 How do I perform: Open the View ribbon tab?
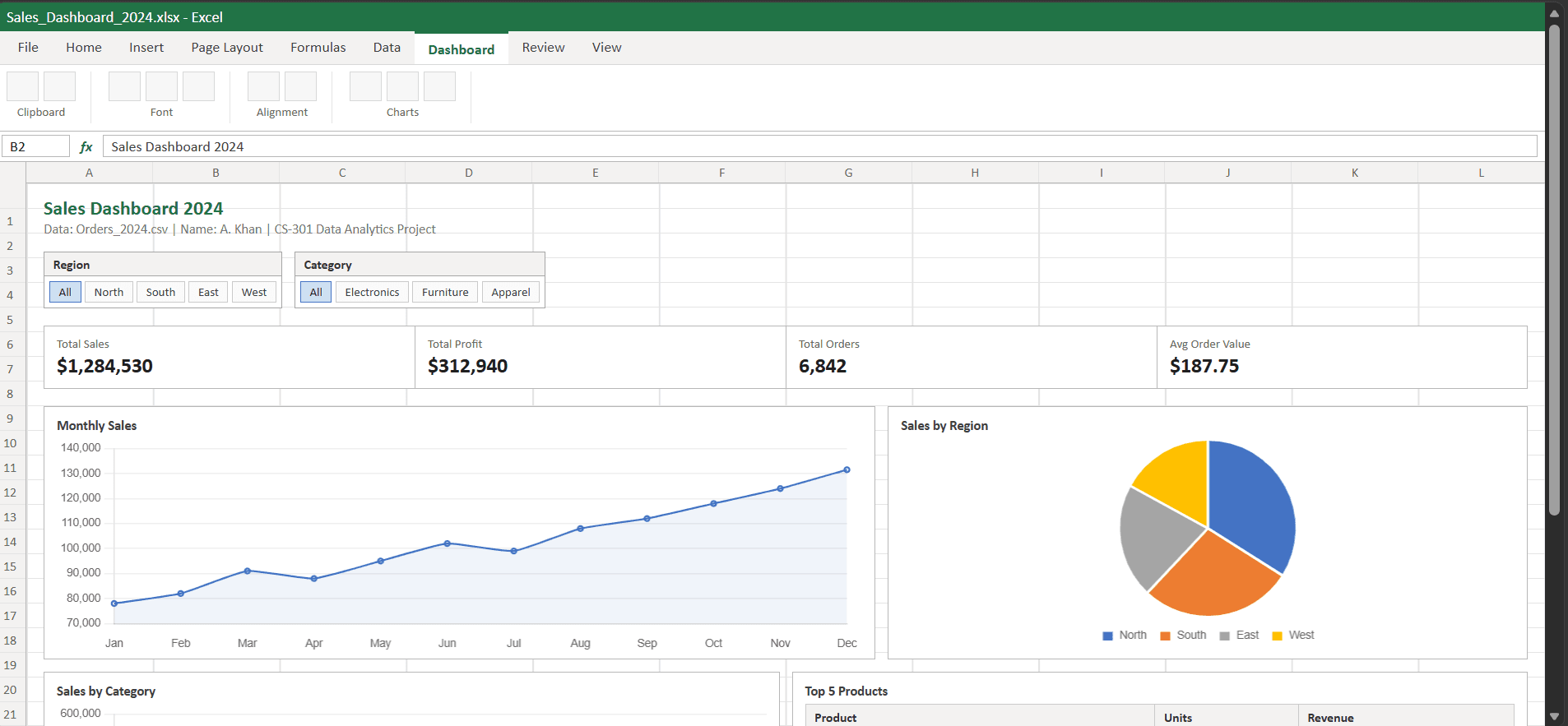tap(607, 48)
